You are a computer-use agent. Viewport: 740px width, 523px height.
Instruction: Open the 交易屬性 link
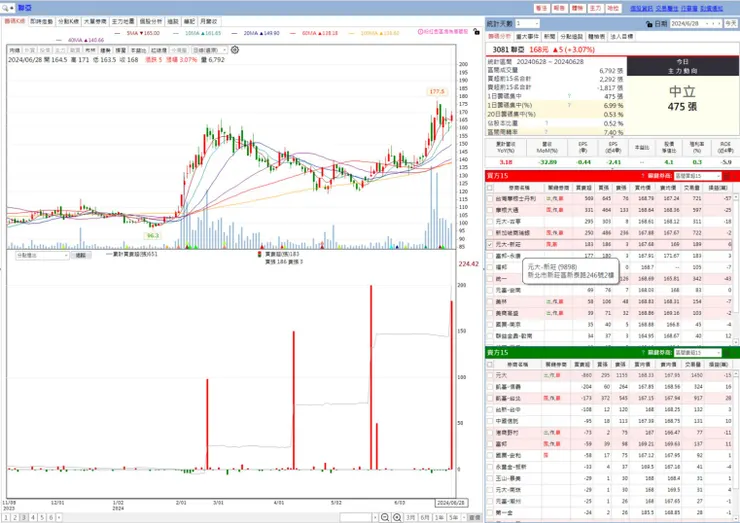pos(666,8)
